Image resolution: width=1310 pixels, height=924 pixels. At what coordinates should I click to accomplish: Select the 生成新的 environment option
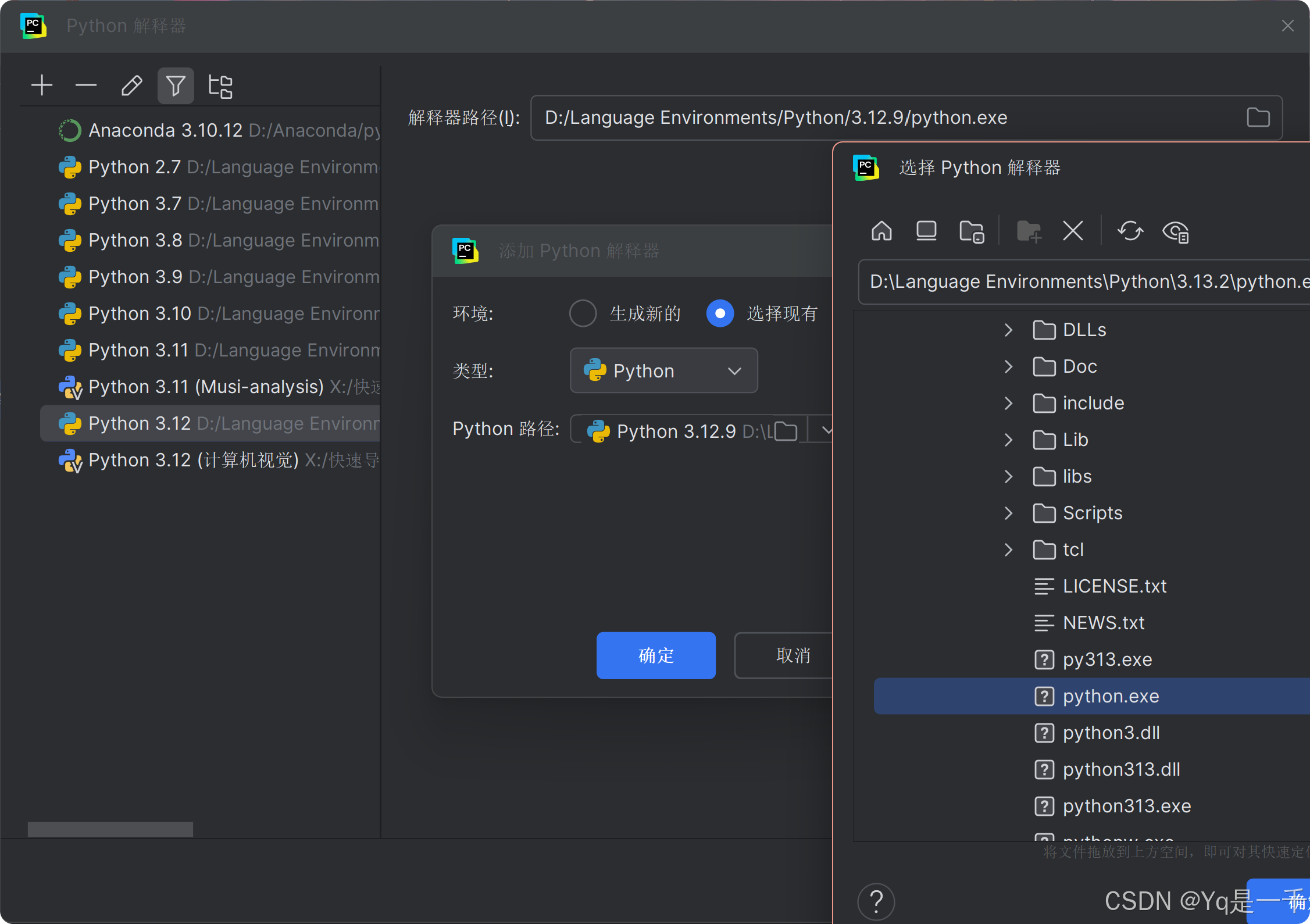point(582,313)
